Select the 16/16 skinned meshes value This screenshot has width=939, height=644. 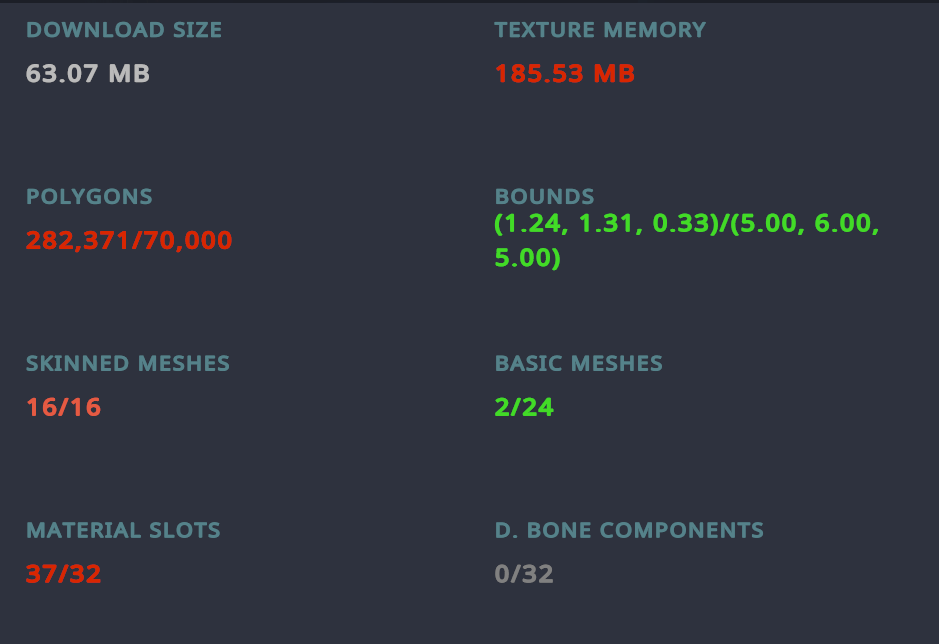pos(63,407)
